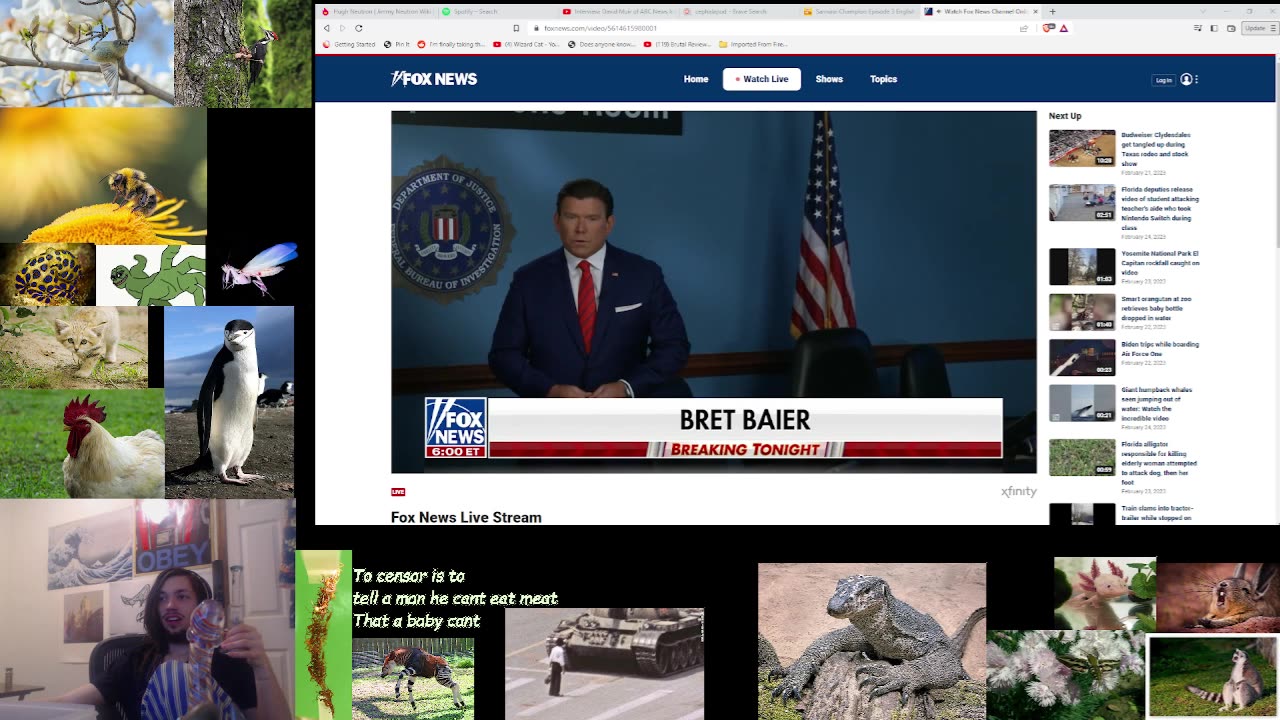Close the Watch Fox News Channel tab

[x=1035, y=11]
